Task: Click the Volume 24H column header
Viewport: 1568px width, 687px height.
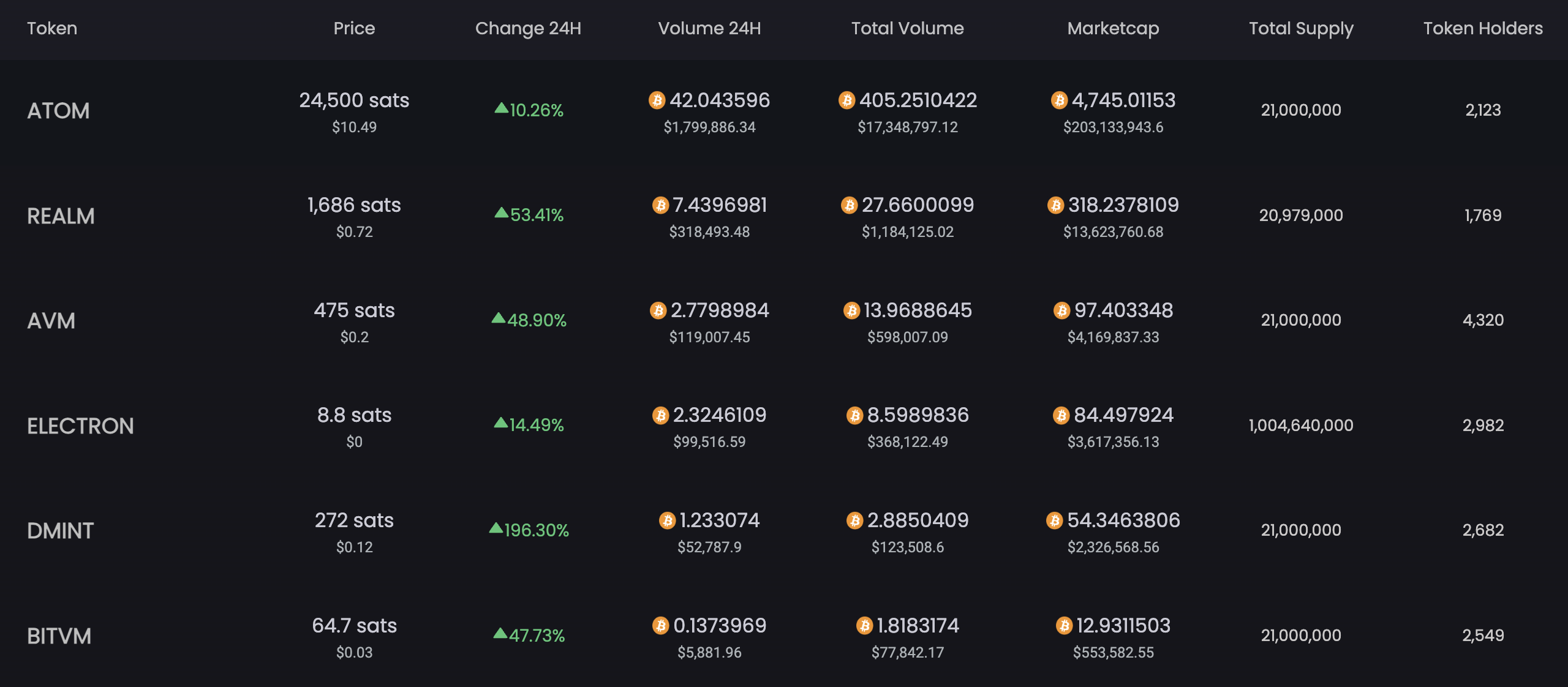Action: [709, 28]
